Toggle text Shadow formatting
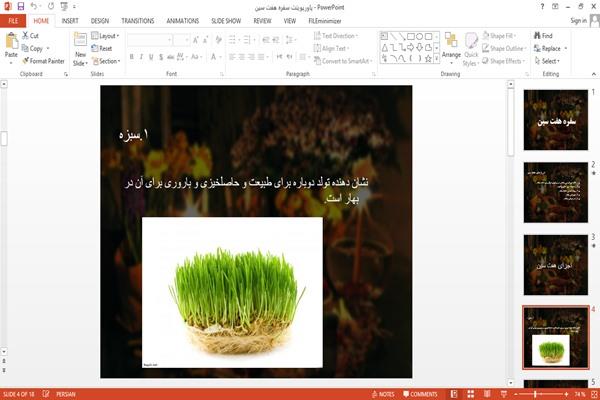 pos(161,57)
